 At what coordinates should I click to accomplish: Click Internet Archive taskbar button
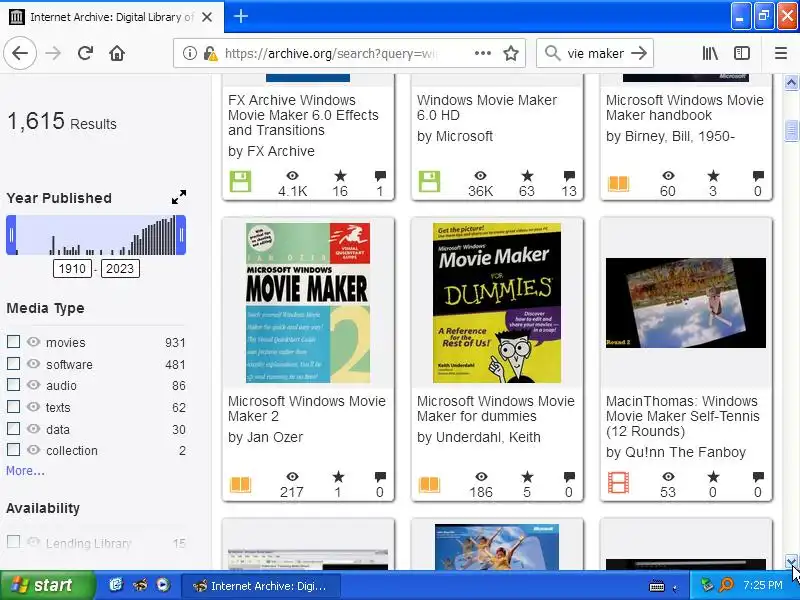261,586
